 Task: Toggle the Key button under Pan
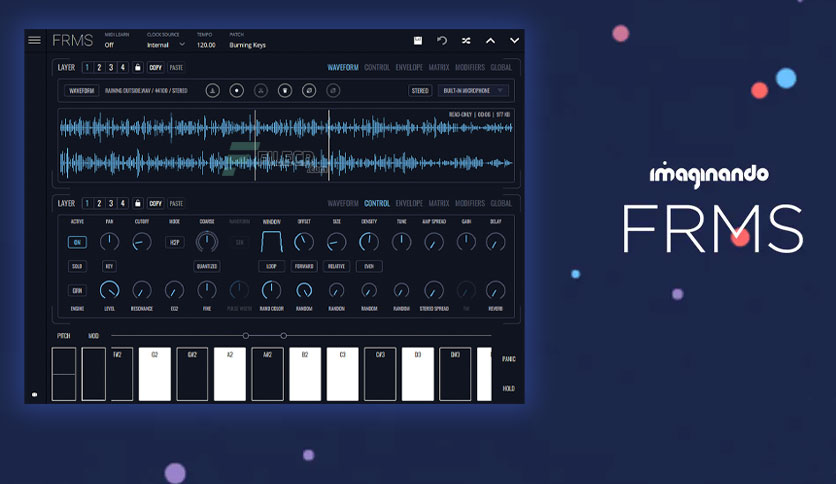point(109,266)
